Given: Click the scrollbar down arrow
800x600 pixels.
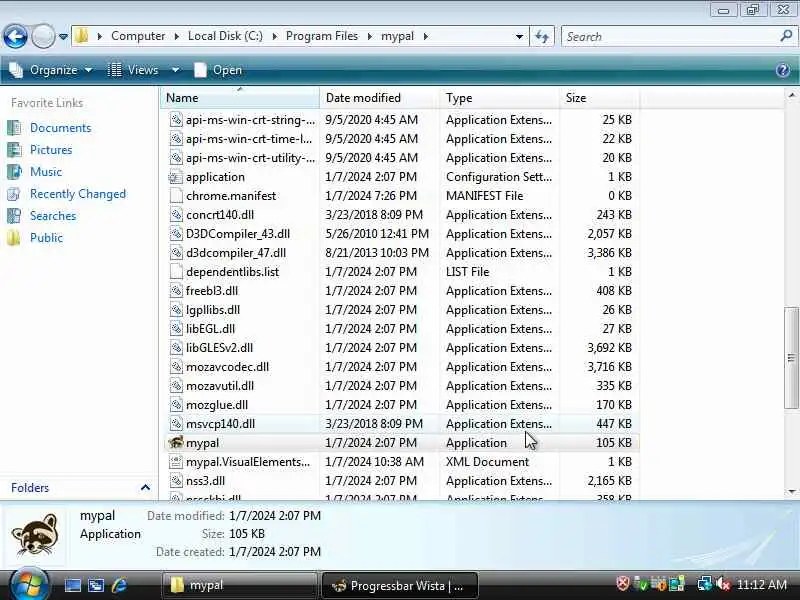Looking at the screenshot, I should point(791,491).
